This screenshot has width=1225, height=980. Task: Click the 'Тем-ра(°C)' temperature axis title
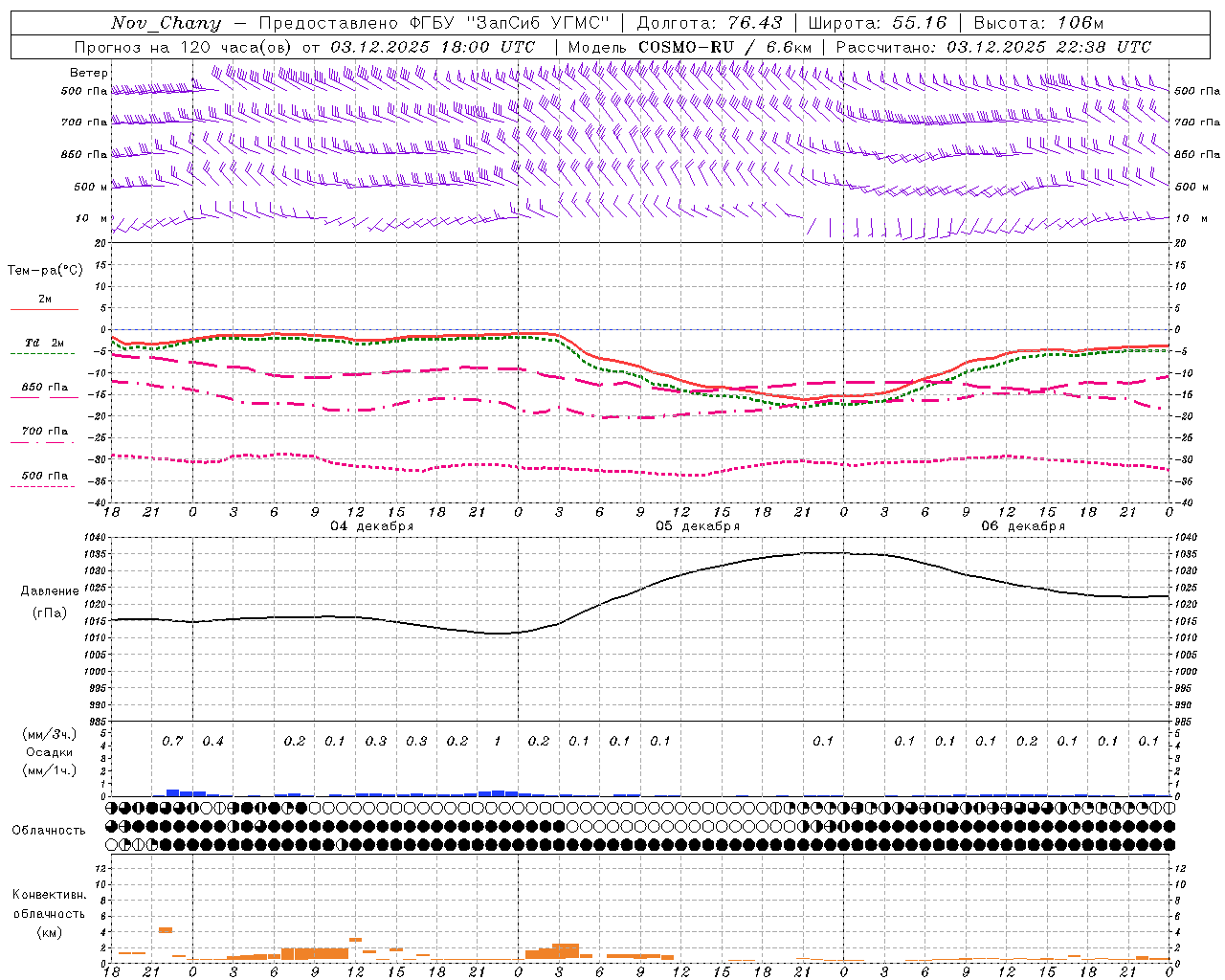click(x=45, y=271)
